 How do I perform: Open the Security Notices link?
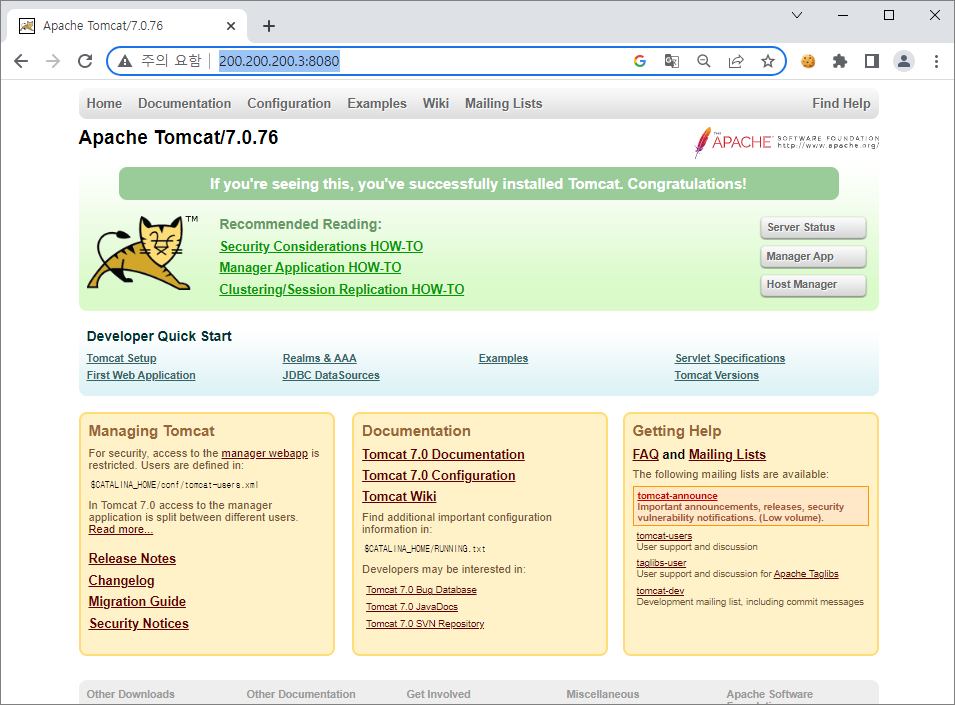[139, 623]
